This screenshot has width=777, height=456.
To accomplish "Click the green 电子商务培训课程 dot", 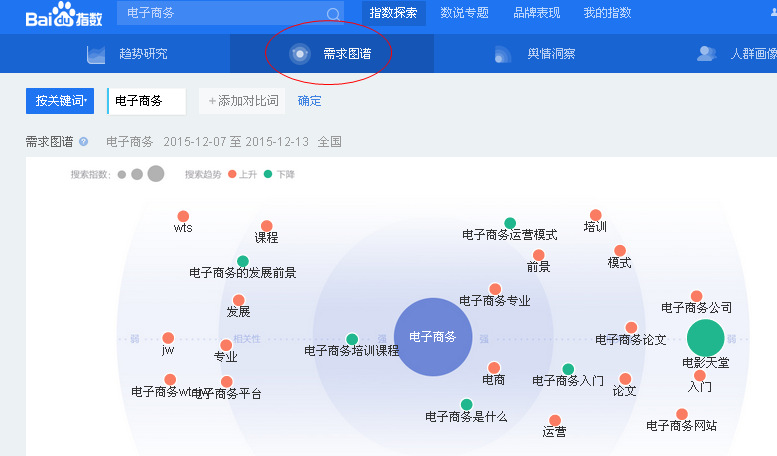I will [352, 339].
